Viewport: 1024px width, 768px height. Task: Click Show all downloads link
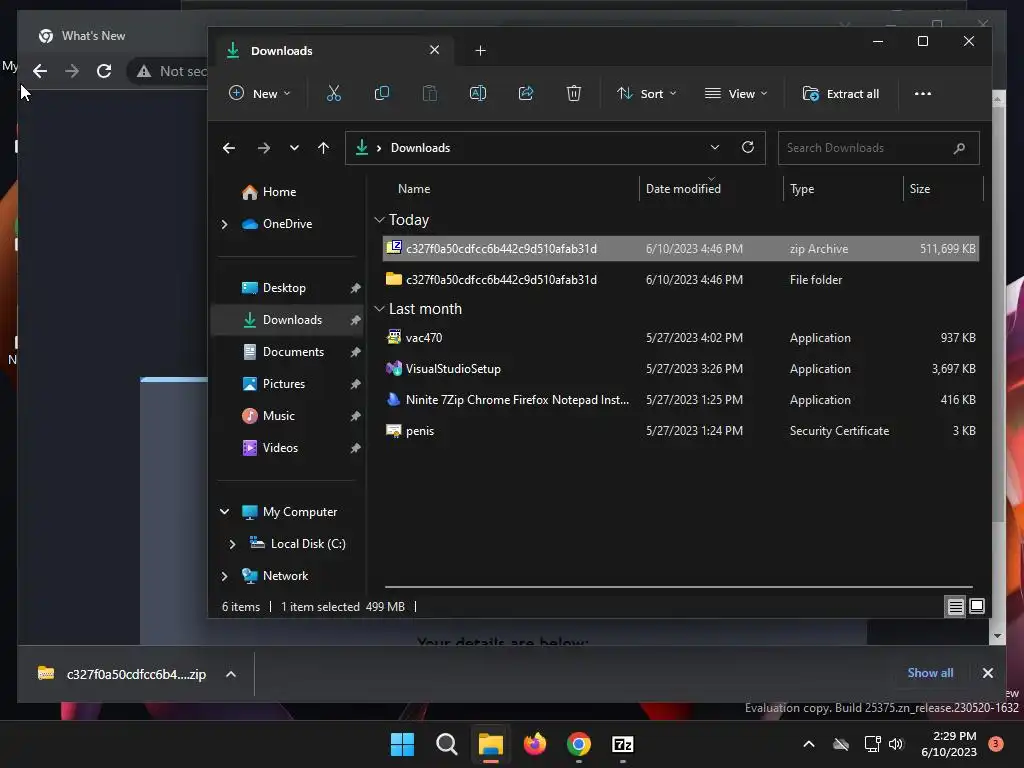[x=930, y=673]
